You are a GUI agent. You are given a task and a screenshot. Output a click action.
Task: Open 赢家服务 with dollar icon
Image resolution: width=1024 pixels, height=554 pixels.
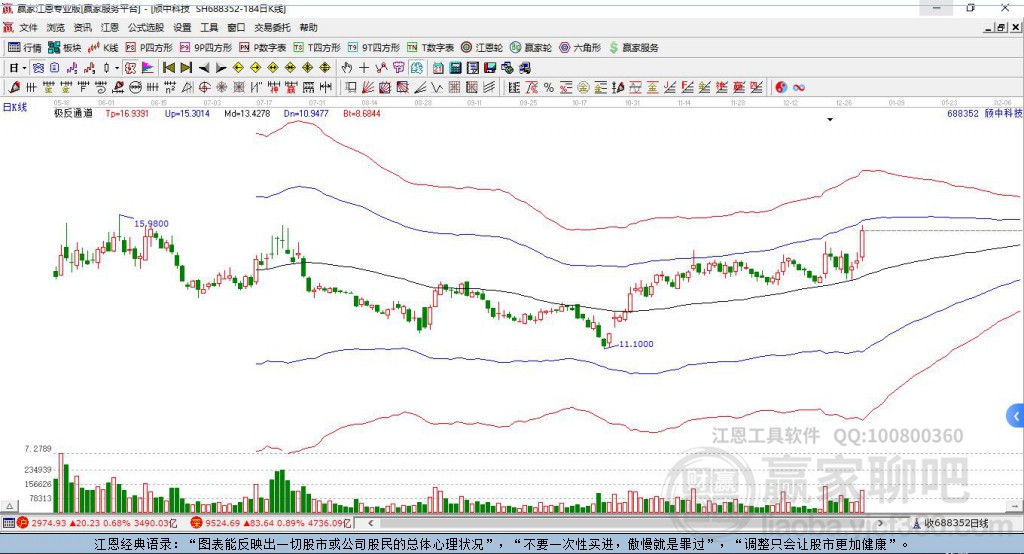point(634,48)
